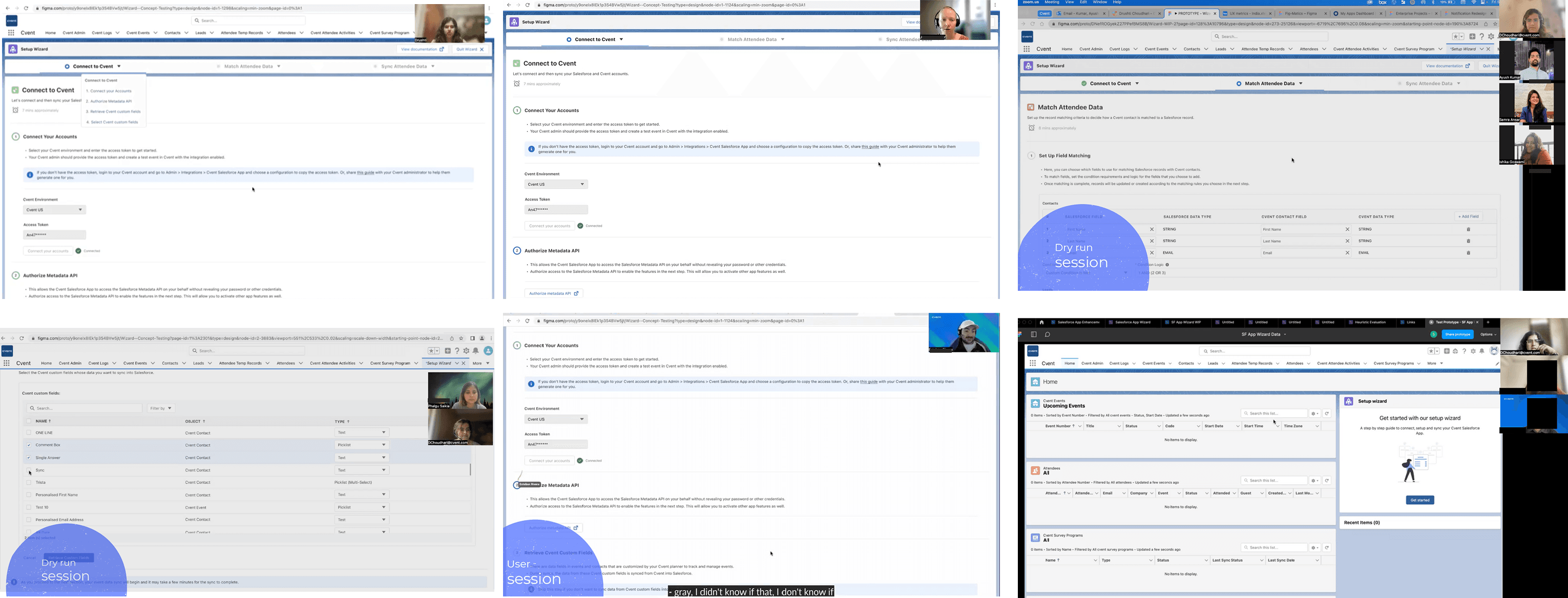Click browser bookmark star in custom fields window
The width and height of the screenshot is (1568, 598).
pos(462,338)
